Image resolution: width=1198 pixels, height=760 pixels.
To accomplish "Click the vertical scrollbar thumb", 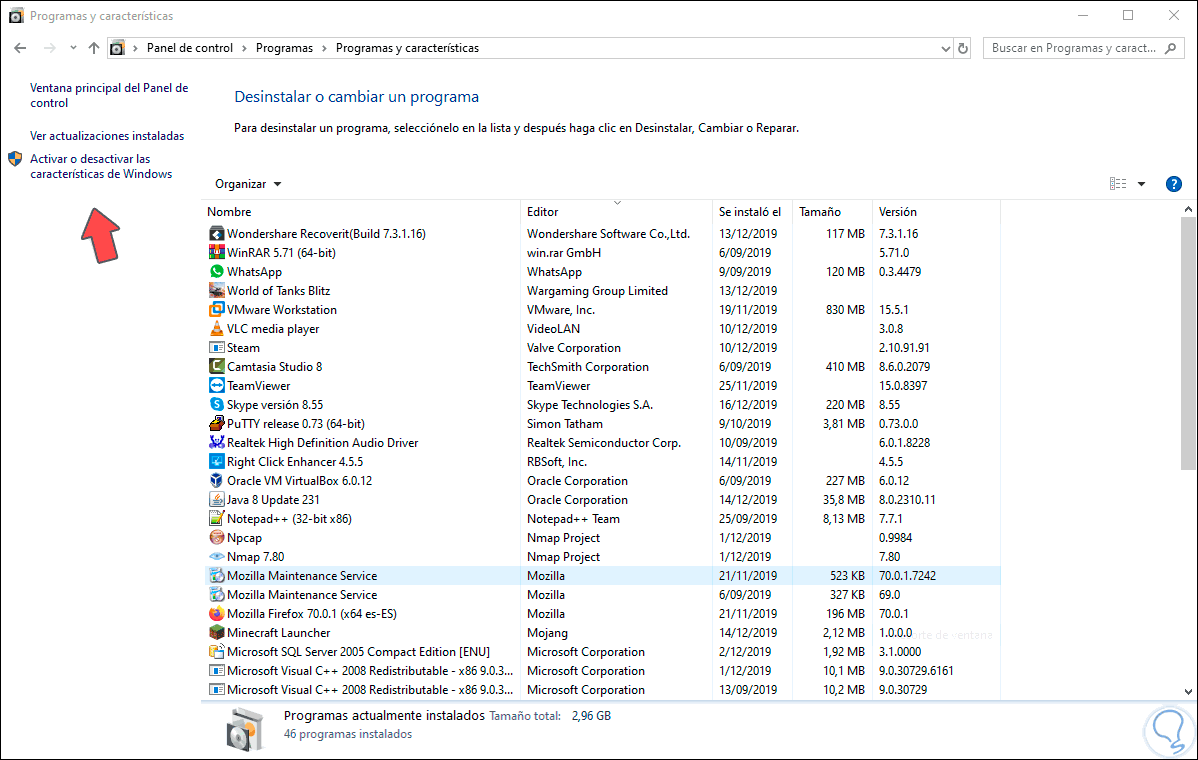I will click(x=1188, y=344).
